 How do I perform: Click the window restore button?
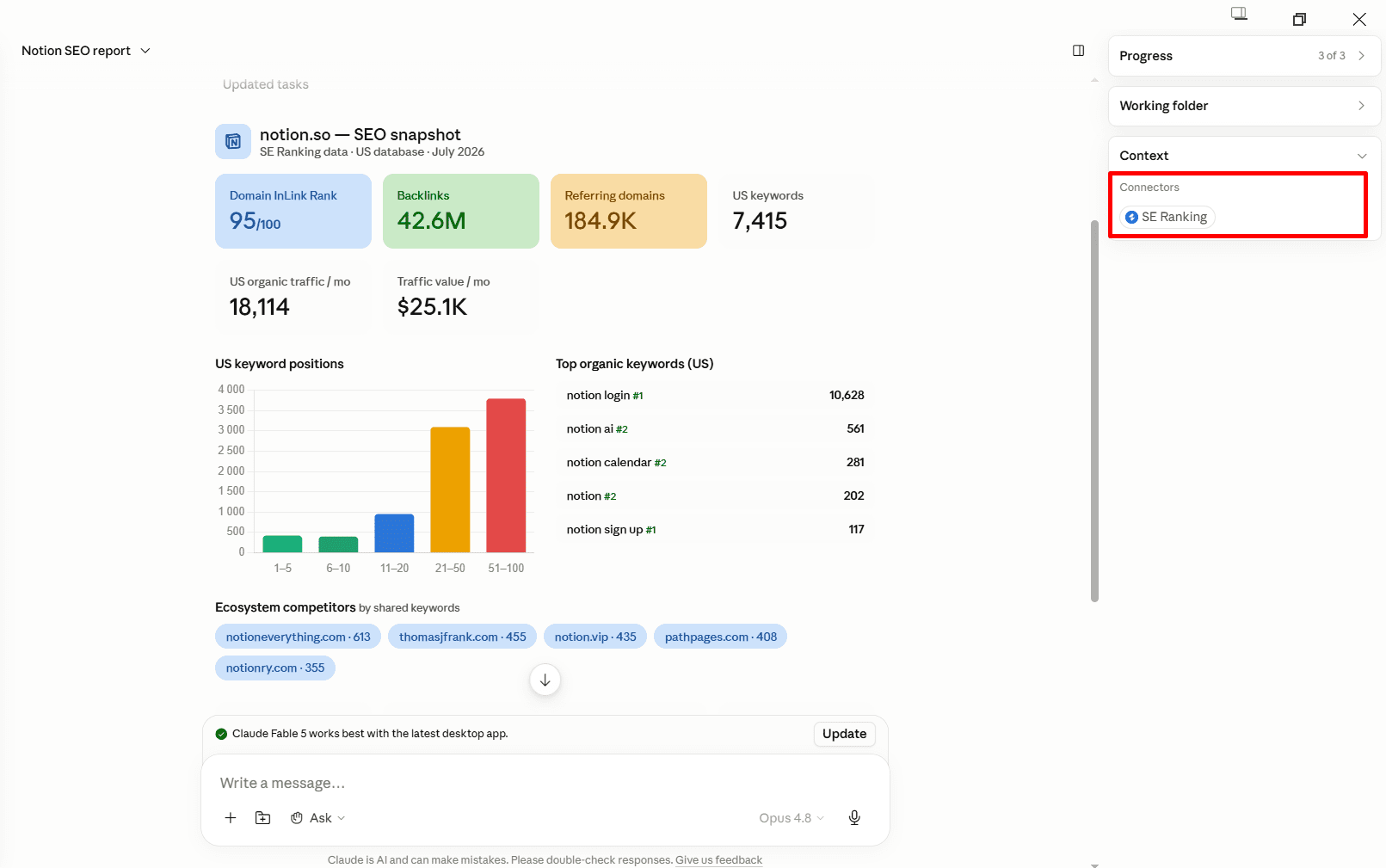[1299, 19]
